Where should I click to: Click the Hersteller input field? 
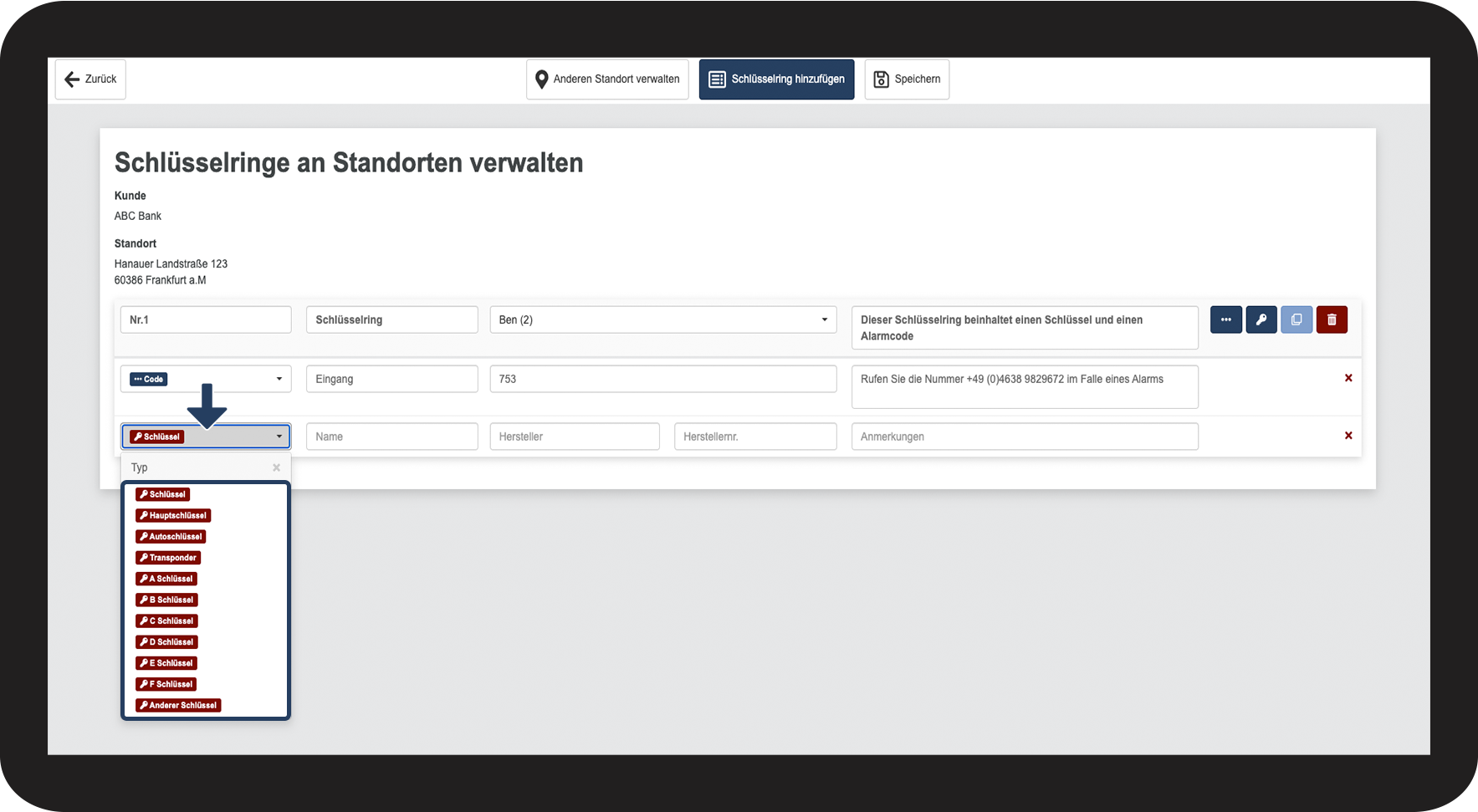coord(575,437)
